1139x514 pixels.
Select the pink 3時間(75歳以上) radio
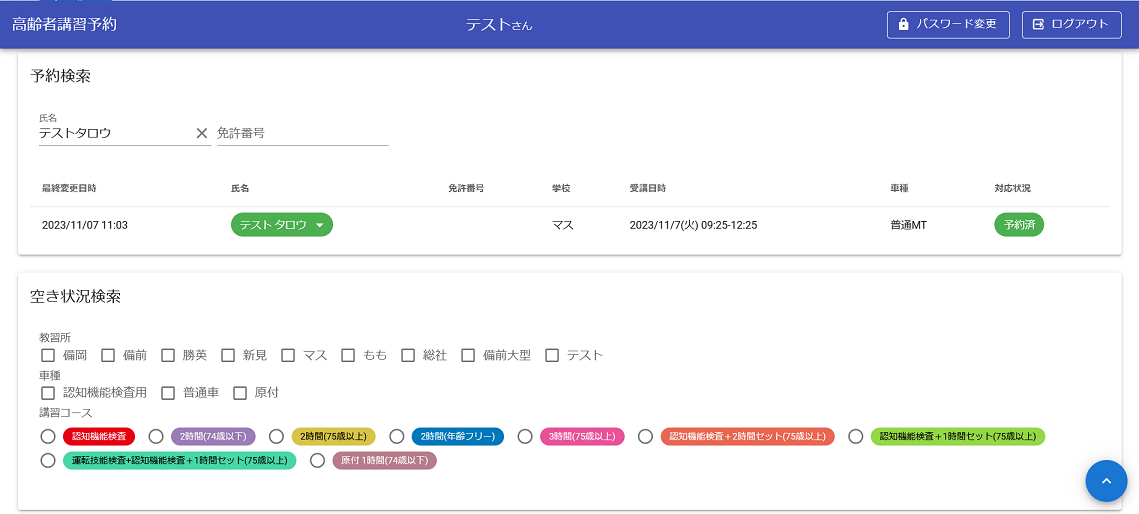525,436
